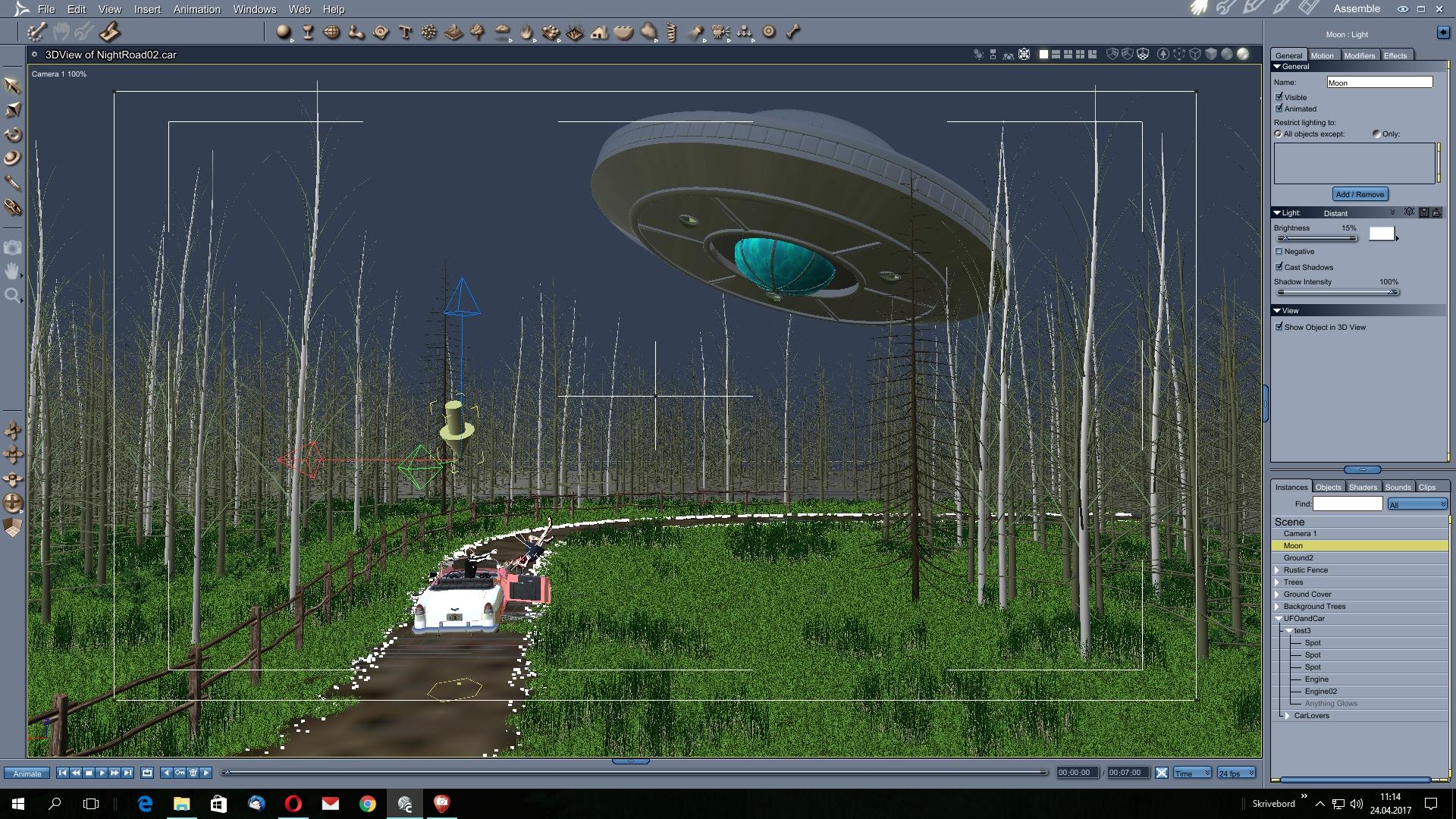Click the bone tool icon
The width and height of the screenshot is (1456, 819).
(793, 32)
